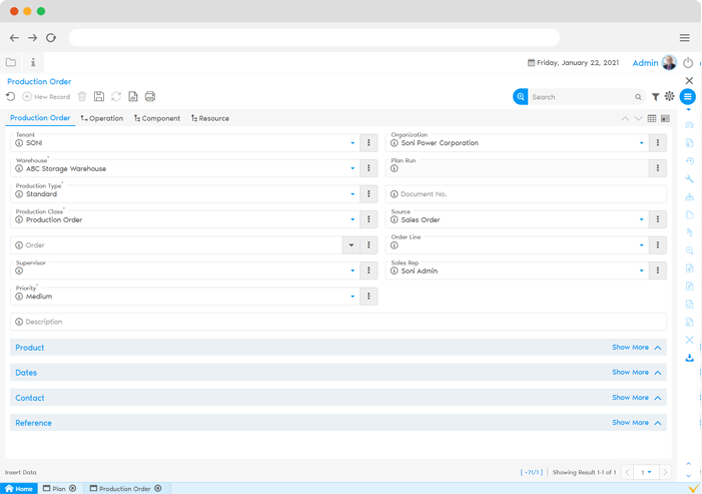Click Show More in Dates section
This screenshot has width=702, height=494.
(630, 372)
